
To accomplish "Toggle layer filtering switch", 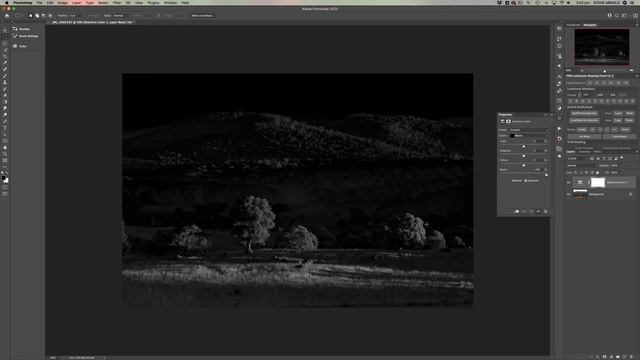I will pyautogui.click(x=622, y=158).
